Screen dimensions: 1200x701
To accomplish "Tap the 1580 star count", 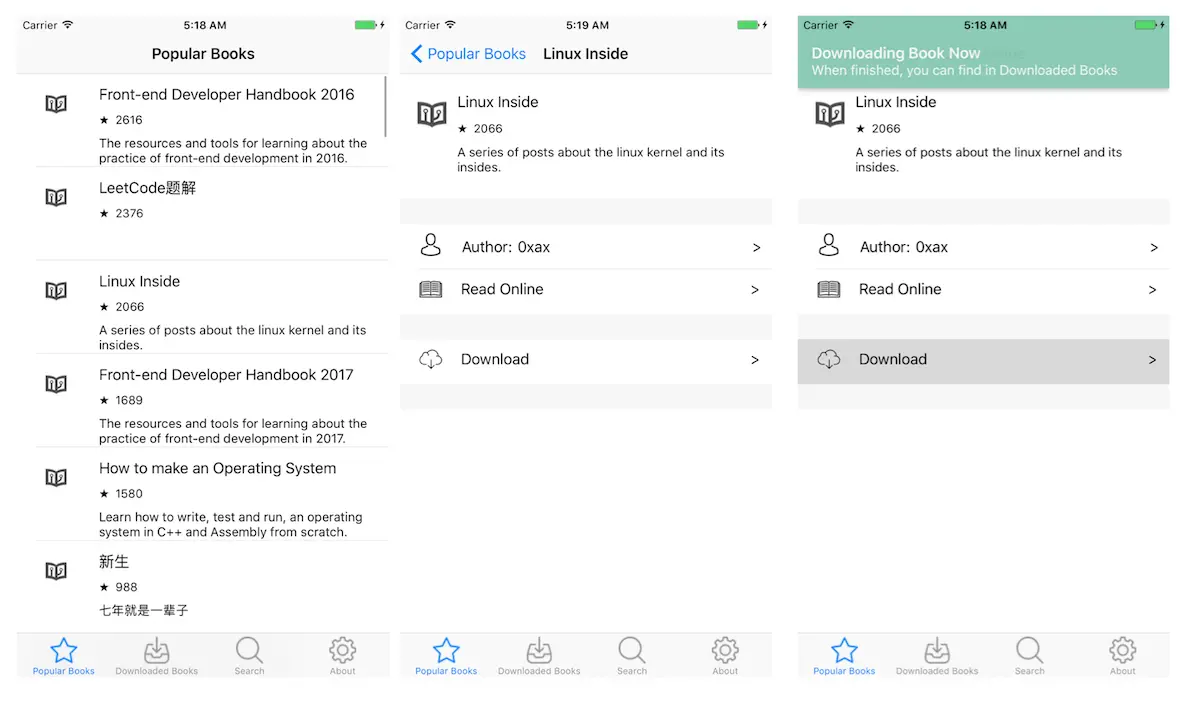I will pyautogui.click(x=121, y=494).
